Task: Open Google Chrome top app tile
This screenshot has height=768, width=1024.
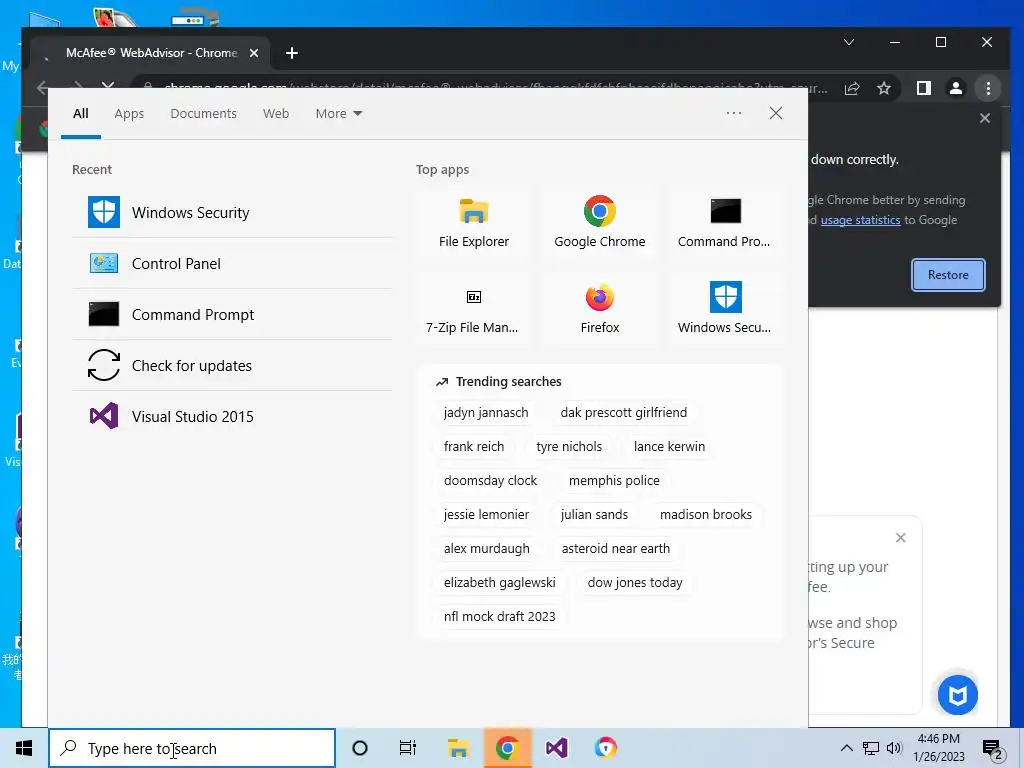Action: click(600, 223)
